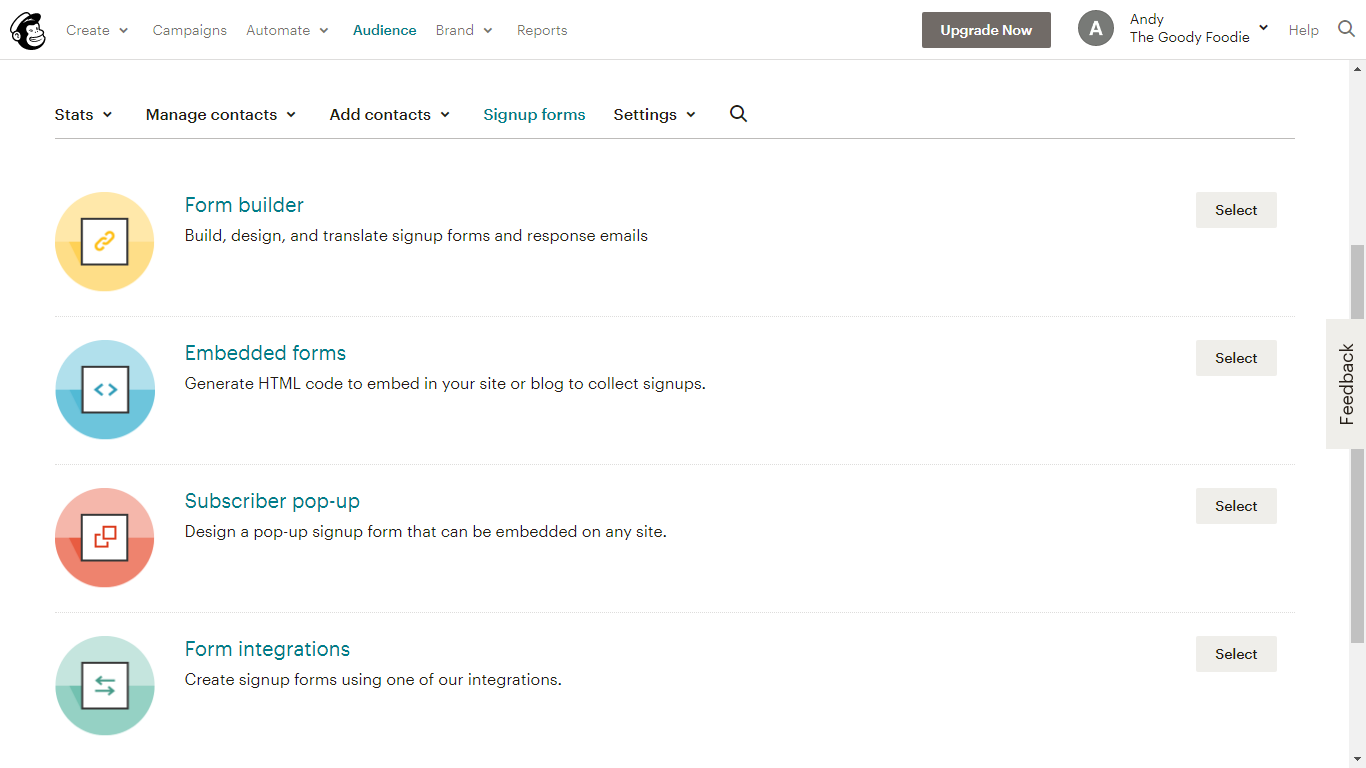Expand the Settings dropdown

point(655,114)
